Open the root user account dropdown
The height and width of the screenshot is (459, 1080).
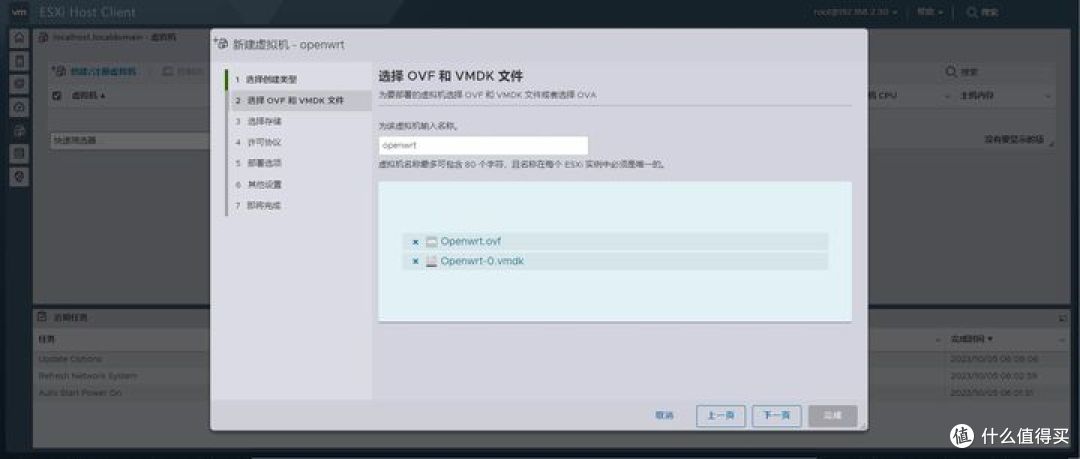pyautogui.click(x=855, y=12)
